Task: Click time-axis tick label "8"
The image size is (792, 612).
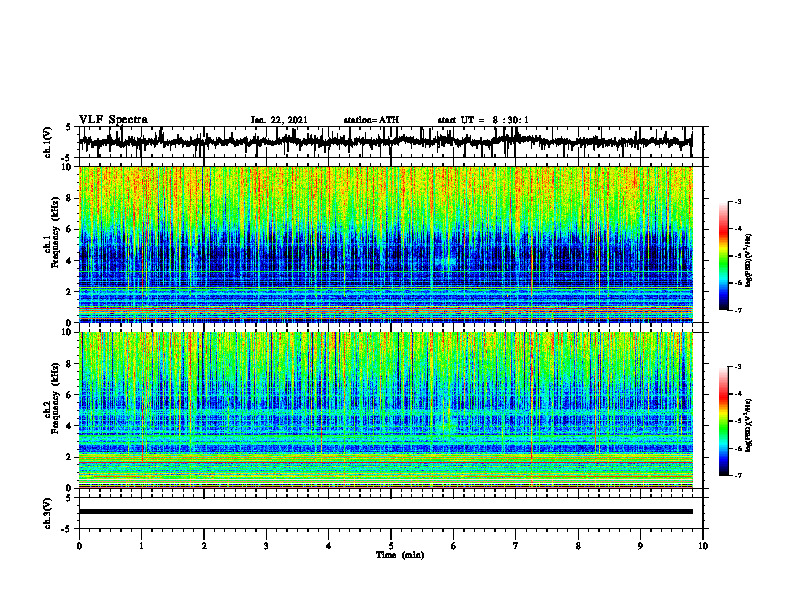Action: [x=578, y=546]
